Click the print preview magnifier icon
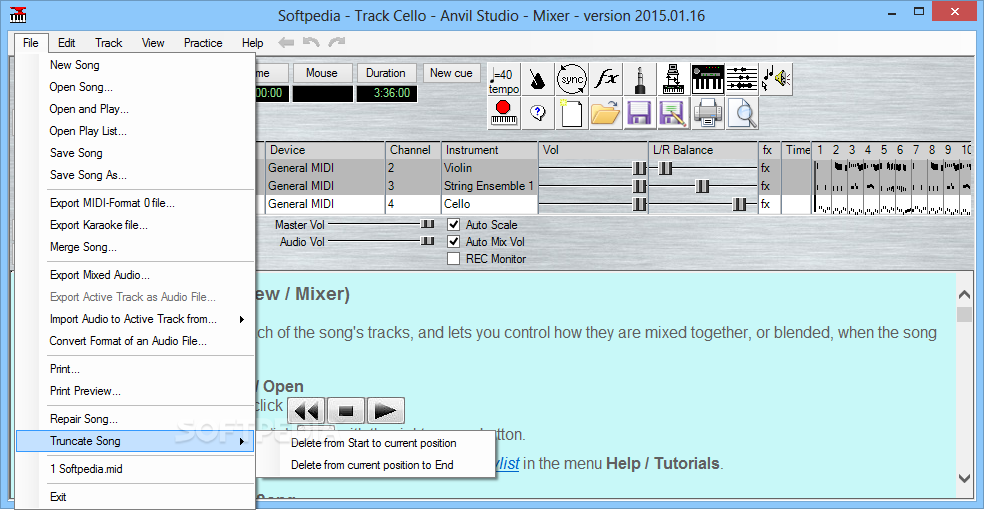984x510 pixels. point(742,113)
